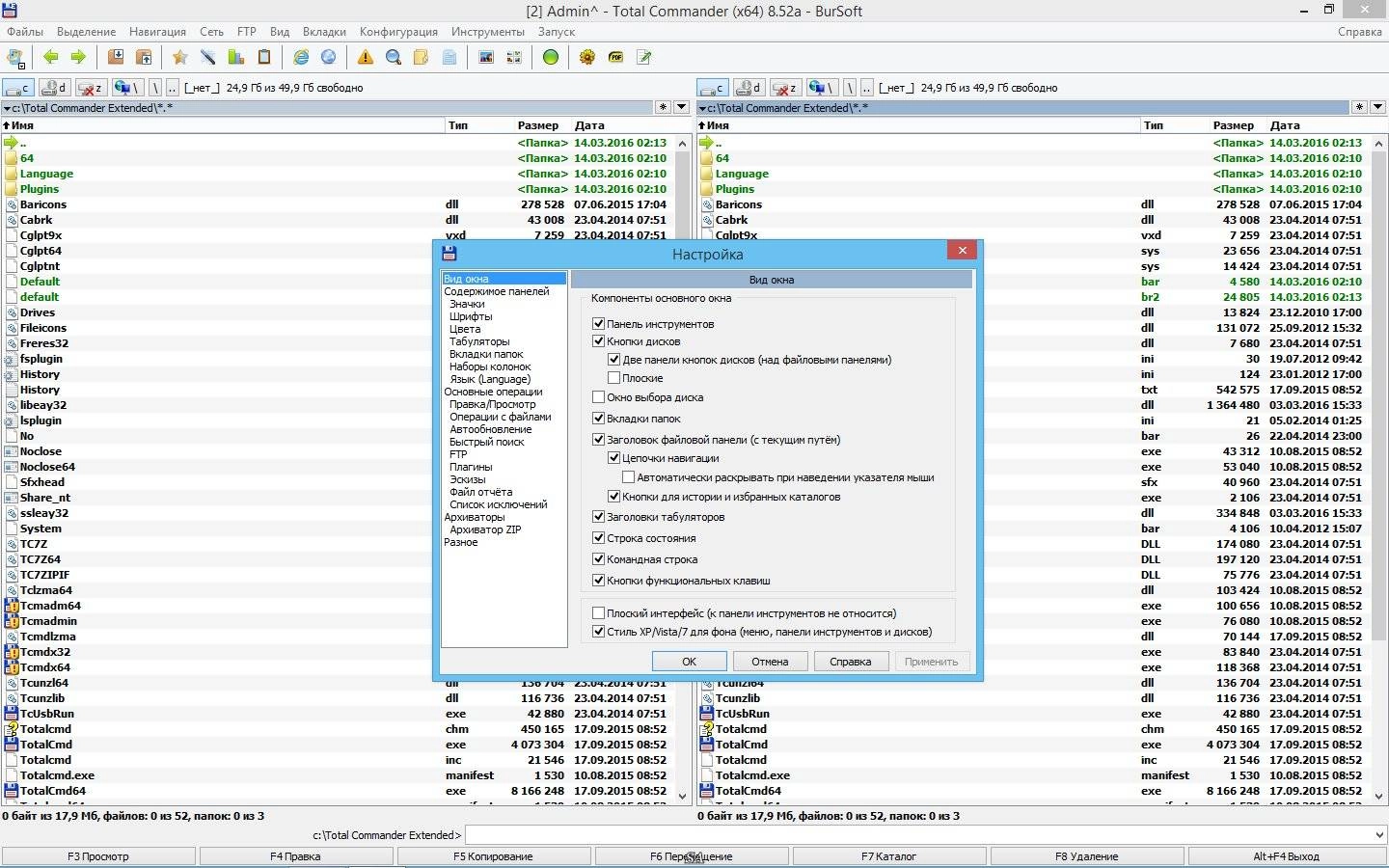1389x868 pixels.
Task: Click 'F3 Просмотр' function button
Action: pos(98,856)
